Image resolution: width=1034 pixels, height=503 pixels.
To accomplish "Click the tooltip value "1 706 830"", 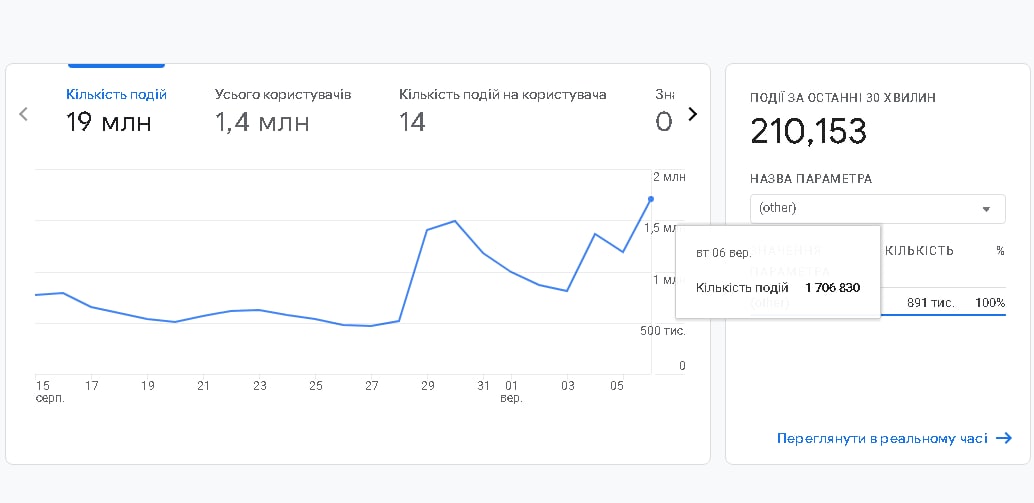I will coord(832,288).
